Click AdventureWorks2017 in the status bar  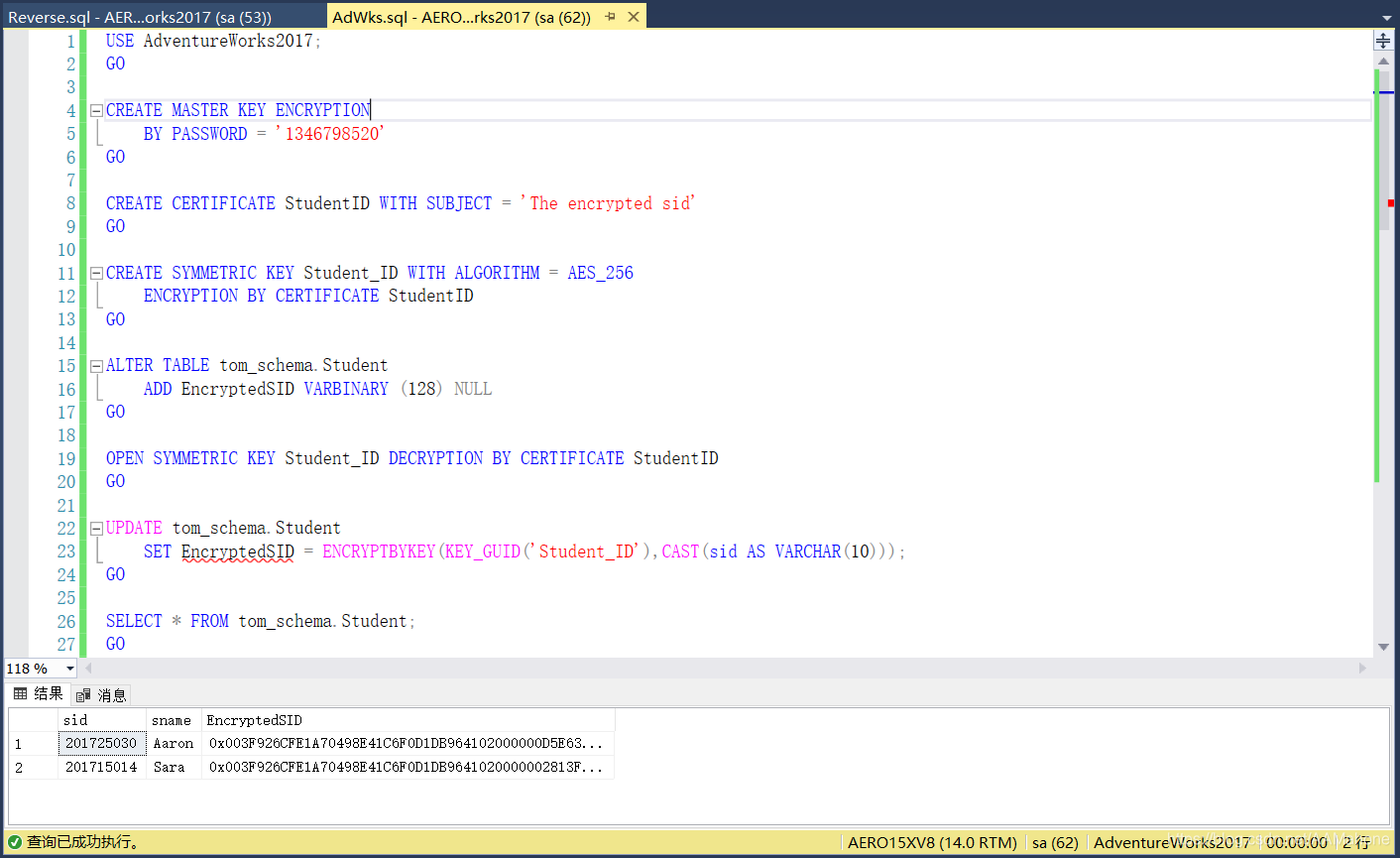[x=1172, y=842]
